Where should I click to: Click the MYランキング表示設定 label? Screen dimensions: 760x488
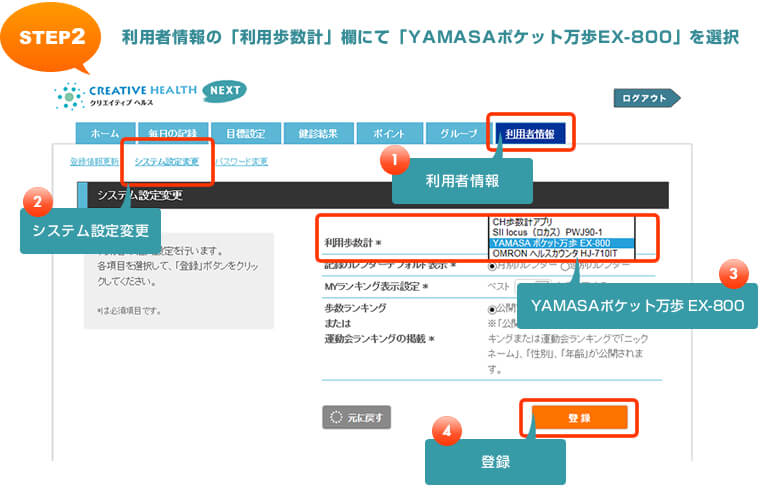pyautogui.click(x=376, y=286)
